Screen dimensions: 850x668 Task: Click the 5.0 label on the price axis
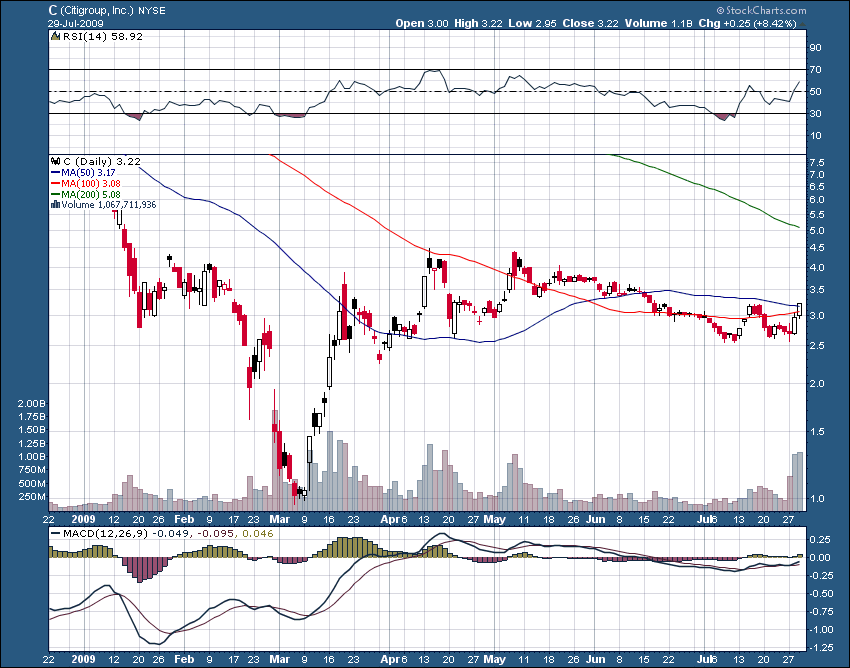tap(817, 231)
